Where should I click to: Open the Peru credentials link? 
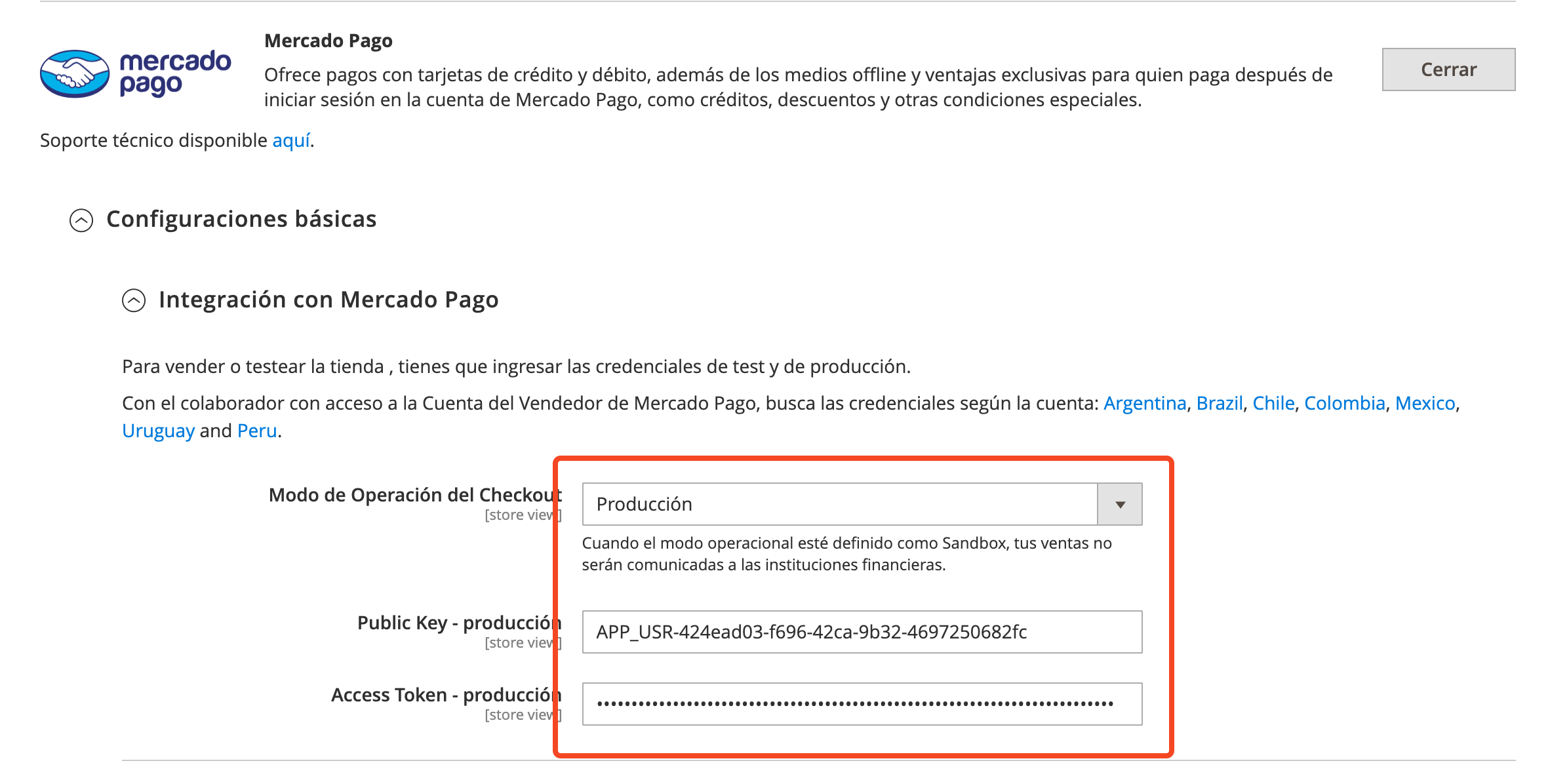pyautogui.click(x=257, y=431)
